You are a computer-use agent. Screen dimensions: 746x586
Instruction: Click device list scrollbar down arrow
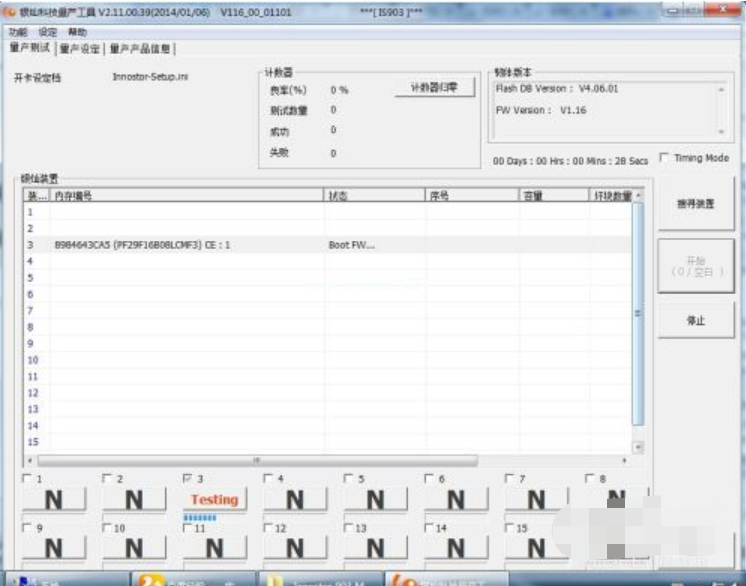click(638, 447)
